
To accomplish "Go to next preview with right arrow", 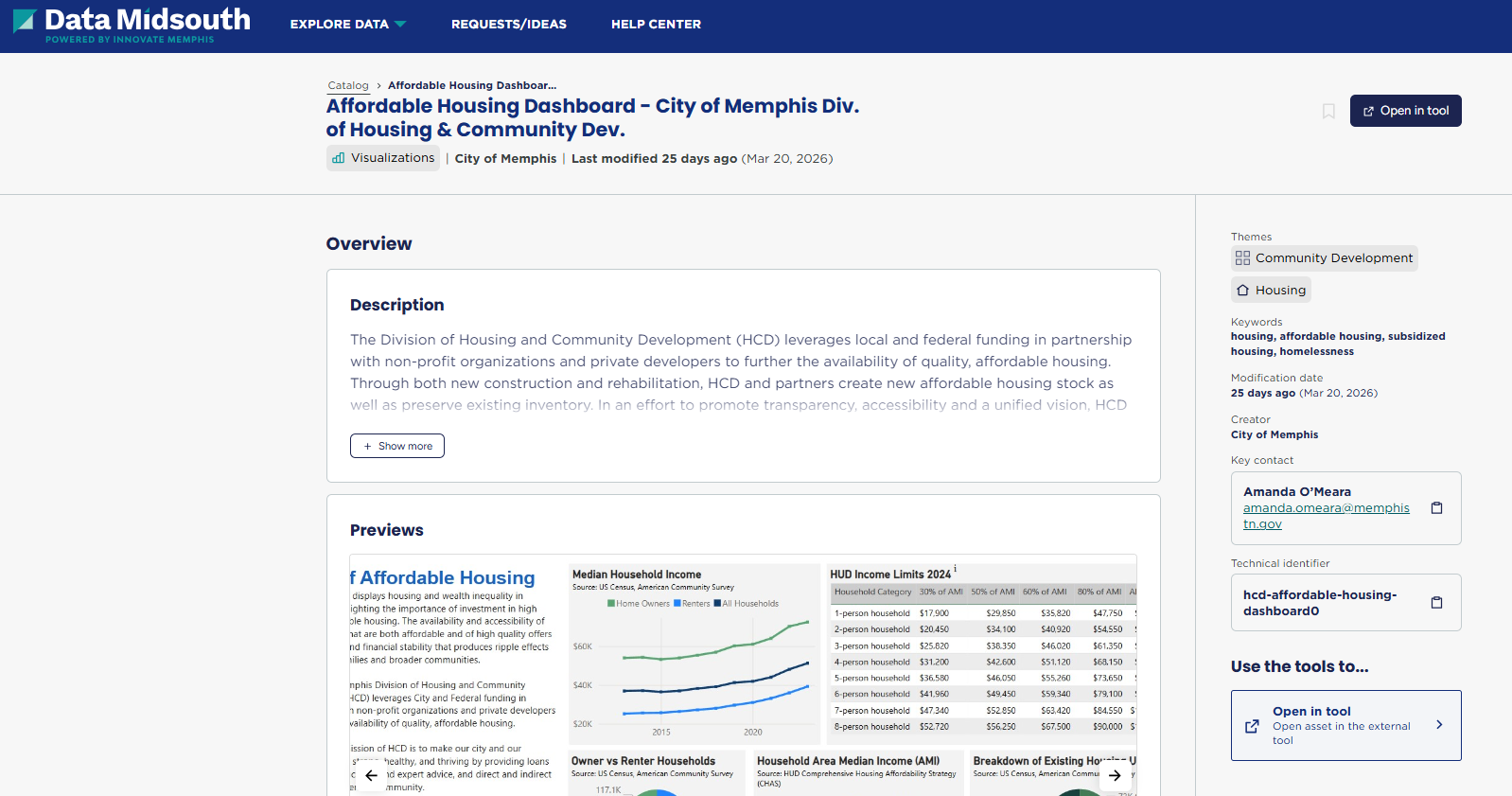I will pyautogui.click(x=1115, y=775).
